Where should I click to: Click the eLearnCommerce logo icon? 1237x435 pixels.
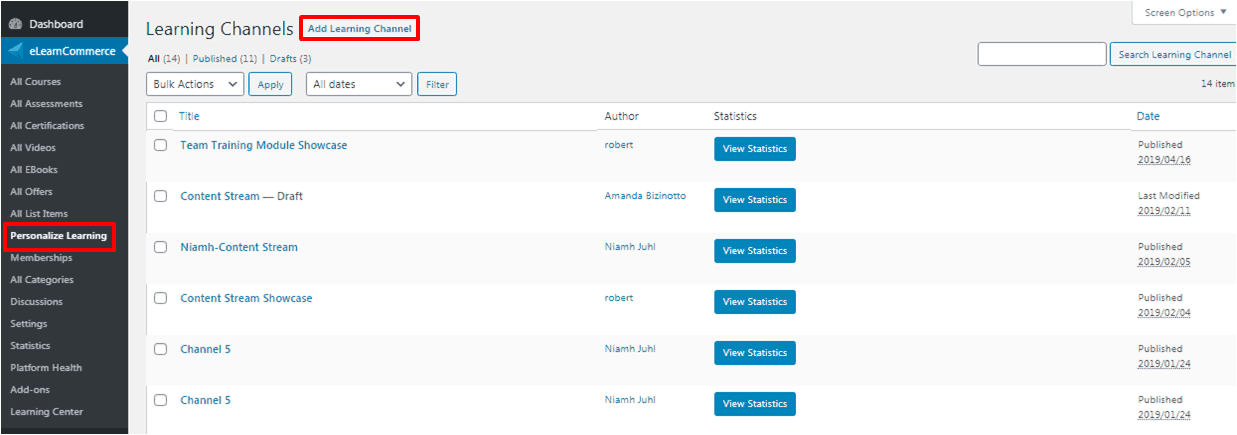coord(15,51)
